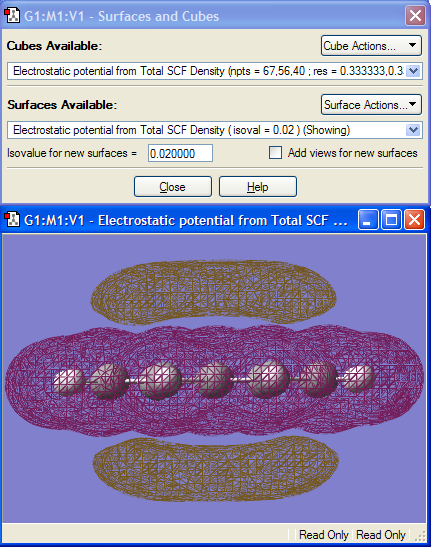Viewport: 431px width, 547px height.
Task: Click the top yellow mesh surface lobe
Action: [214, 291]
